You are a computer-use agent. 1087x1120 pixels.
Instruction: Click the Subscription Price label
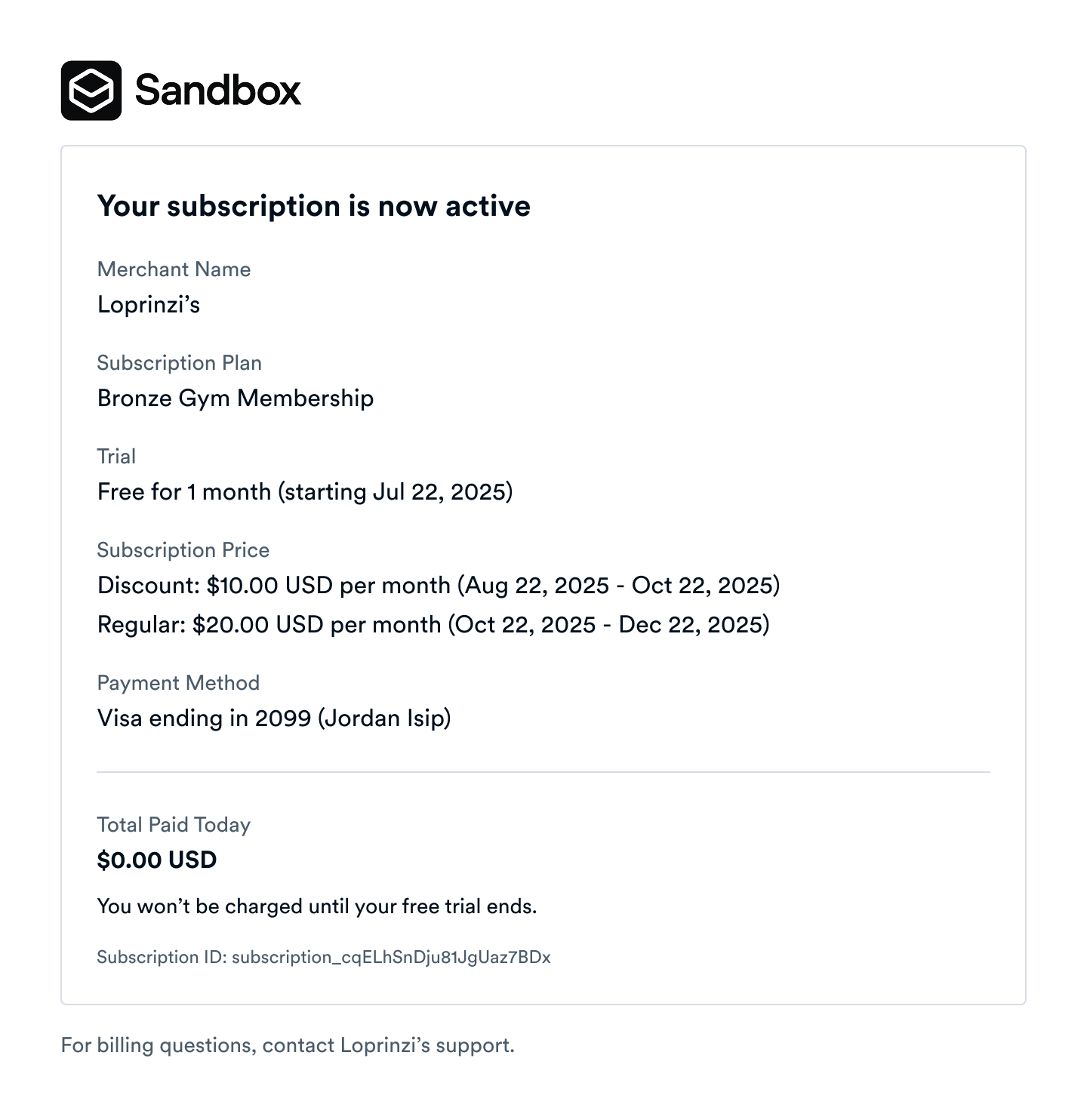click(183, 550)
